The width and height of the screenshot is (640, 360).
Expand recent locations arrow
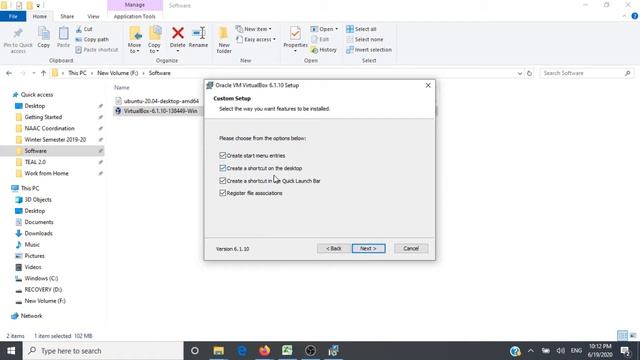point(33,73)
